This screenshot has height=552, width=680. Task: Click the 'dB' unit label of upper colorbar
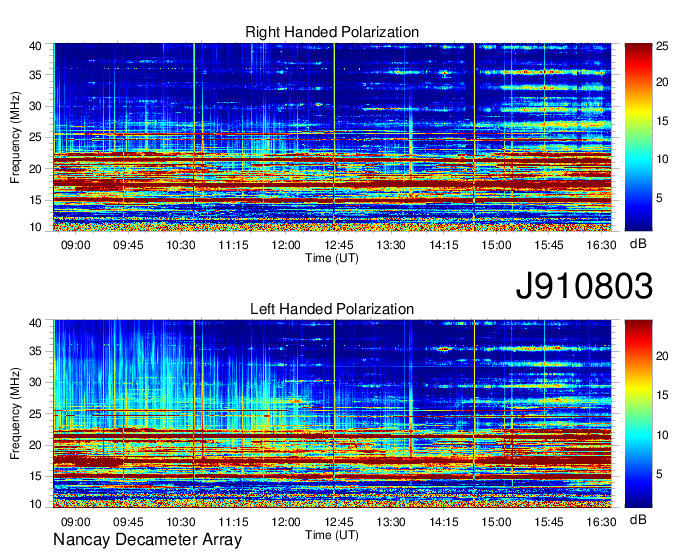638,244
